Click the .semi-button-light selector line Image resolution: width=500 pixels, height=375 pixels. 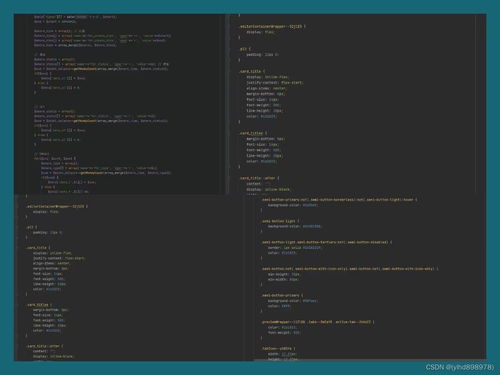280,221
